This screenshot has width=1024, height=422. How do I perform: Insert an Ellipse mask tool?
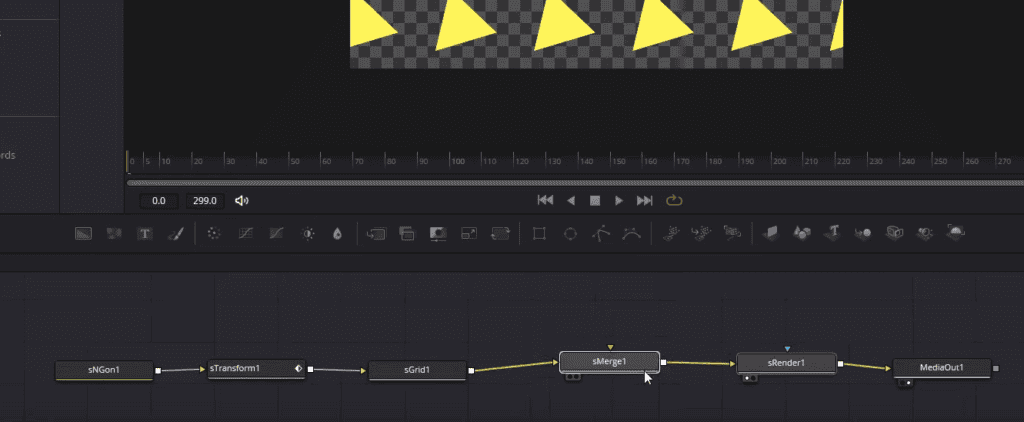coord(570,233)
